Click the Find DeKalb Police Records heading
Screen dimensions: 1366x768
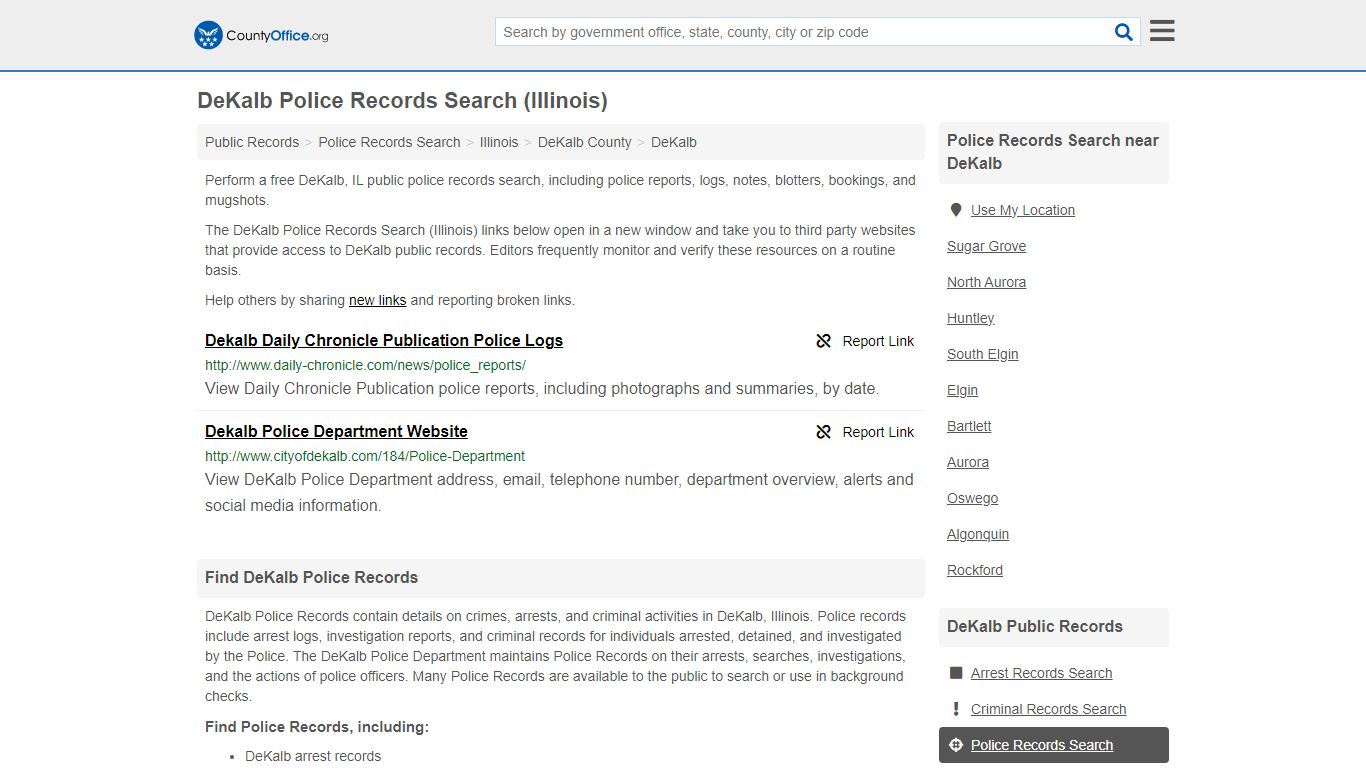click(x=311, y=577)
